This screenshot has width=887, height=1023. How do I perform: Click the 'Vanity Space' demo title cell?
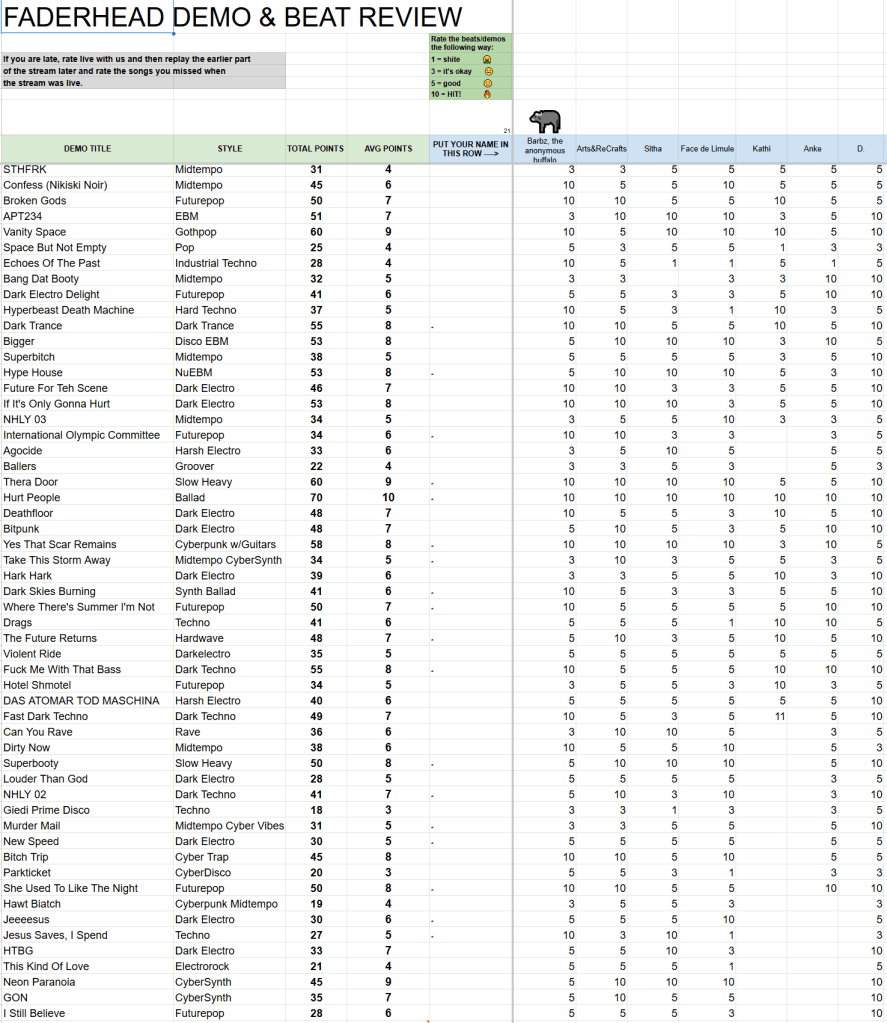[x=35, y=232]
